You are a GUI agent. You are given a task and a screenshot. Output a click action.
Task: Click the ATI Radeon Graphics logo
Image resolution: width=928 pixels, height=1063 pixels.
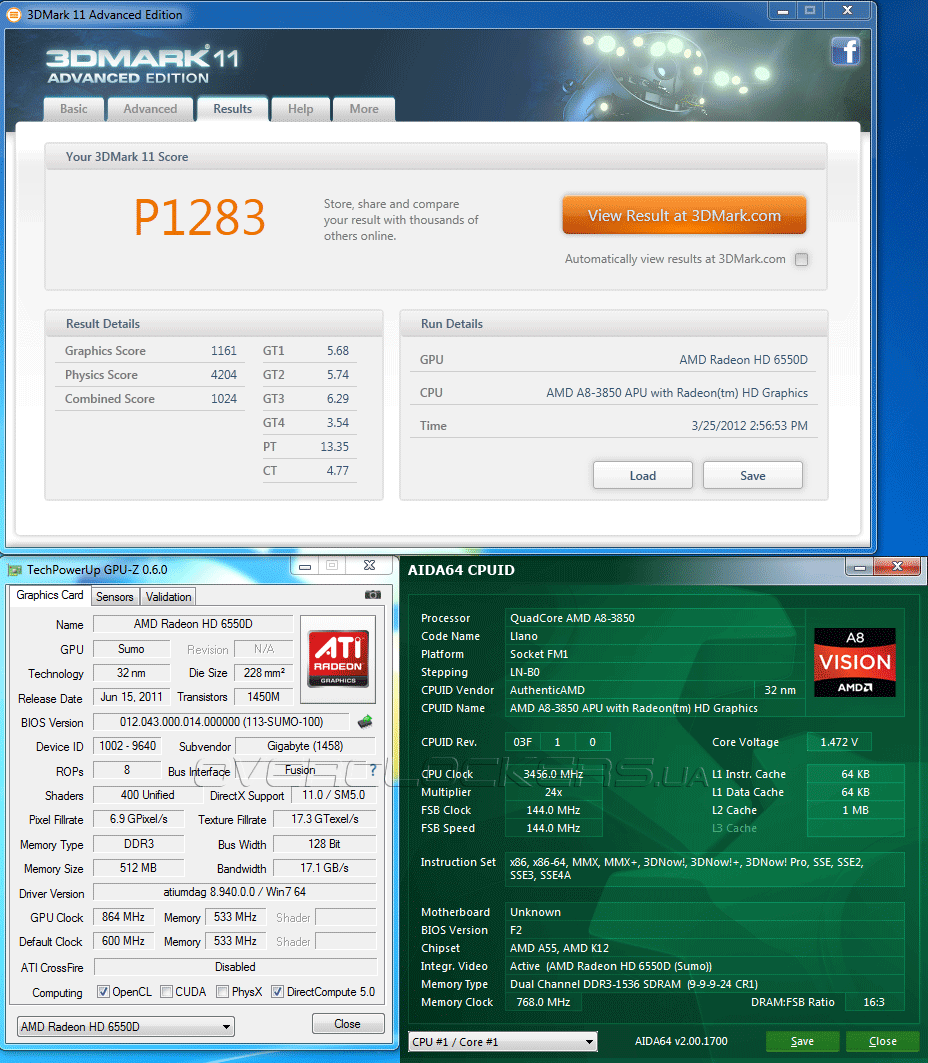338,660
